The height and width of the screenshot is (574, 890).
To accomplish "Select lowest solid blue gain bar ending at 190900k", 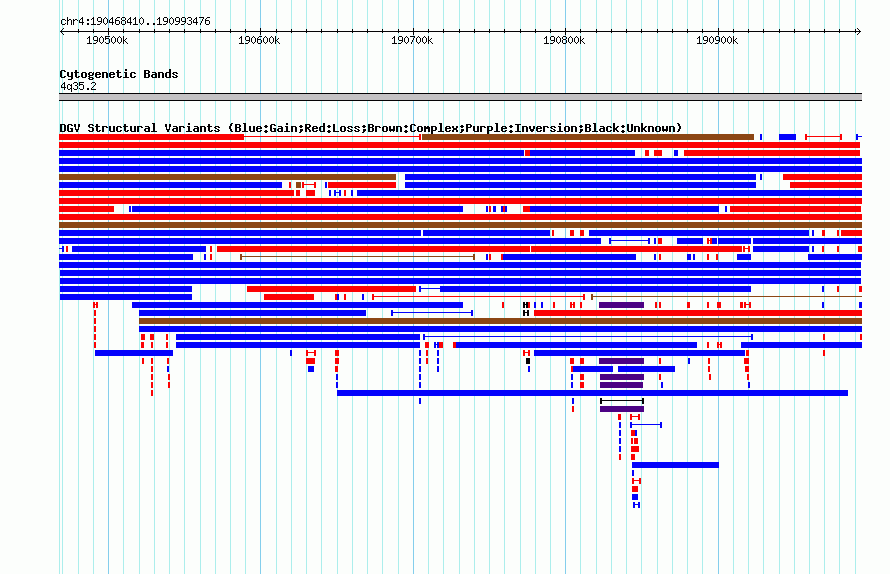I will click(x=675, y=465).
